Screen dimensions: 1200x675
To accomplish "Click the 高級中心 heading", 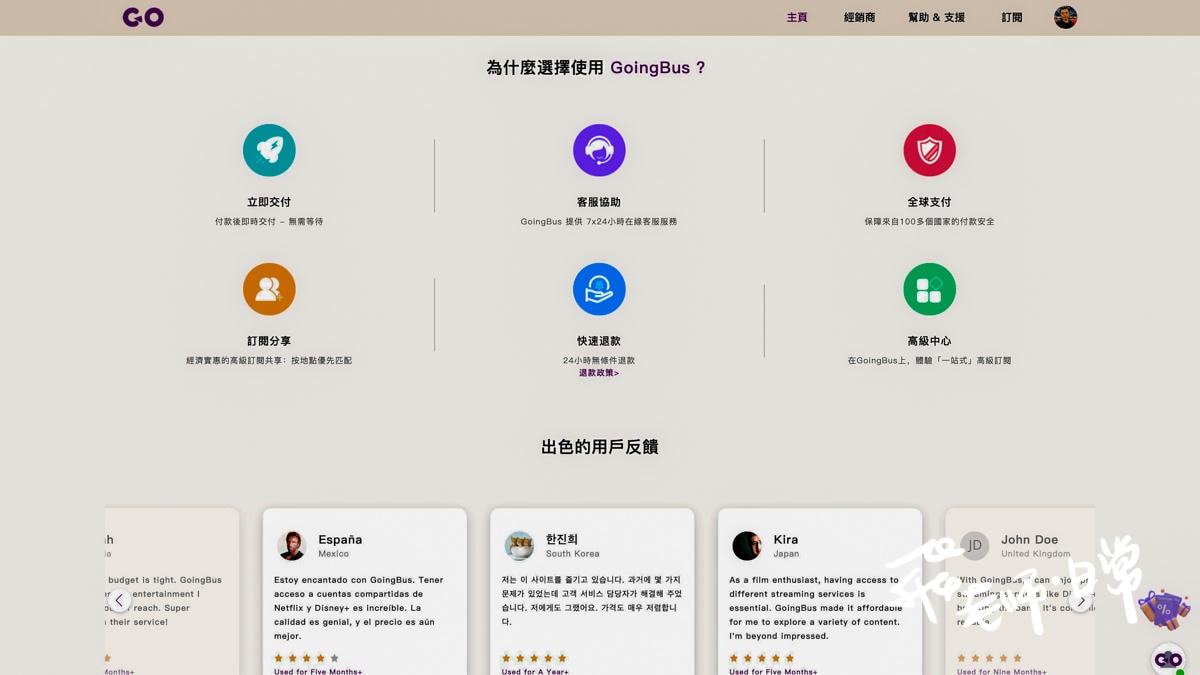I will point(929,341).
